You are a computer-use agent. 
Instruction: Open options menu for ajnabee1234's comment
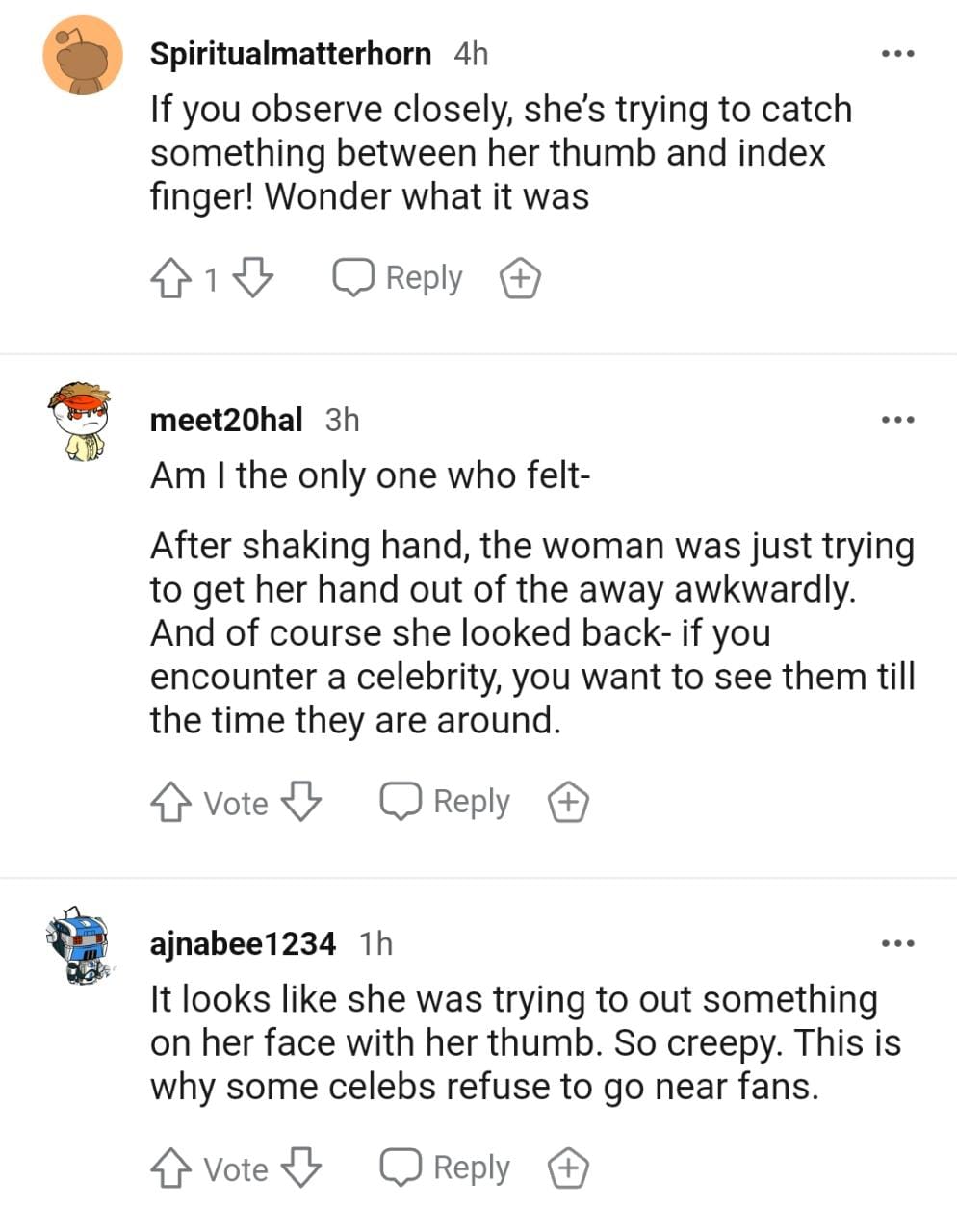(897, 943)
